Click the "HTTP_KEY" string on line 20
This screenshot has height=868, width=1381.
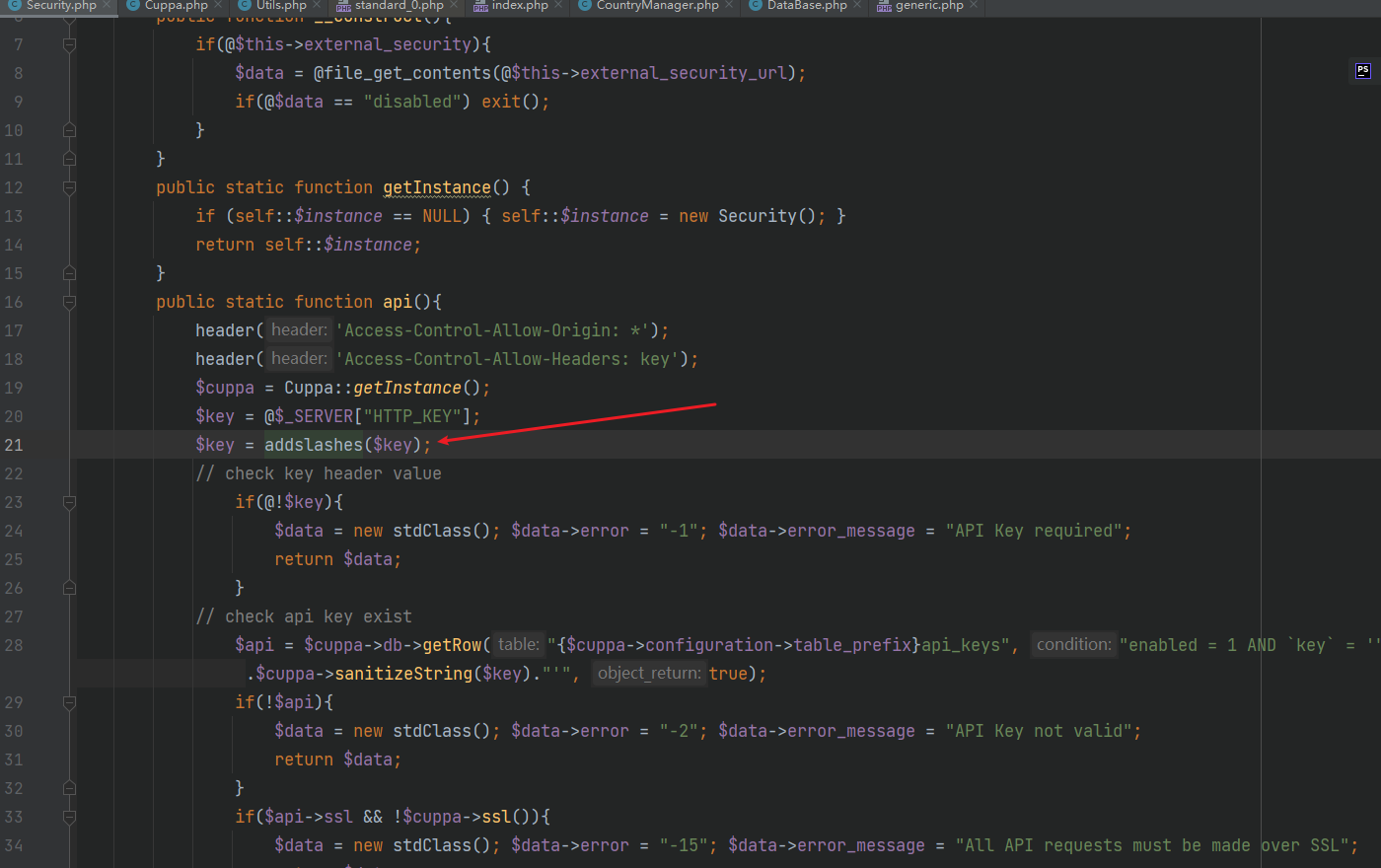tap(412, 416)
